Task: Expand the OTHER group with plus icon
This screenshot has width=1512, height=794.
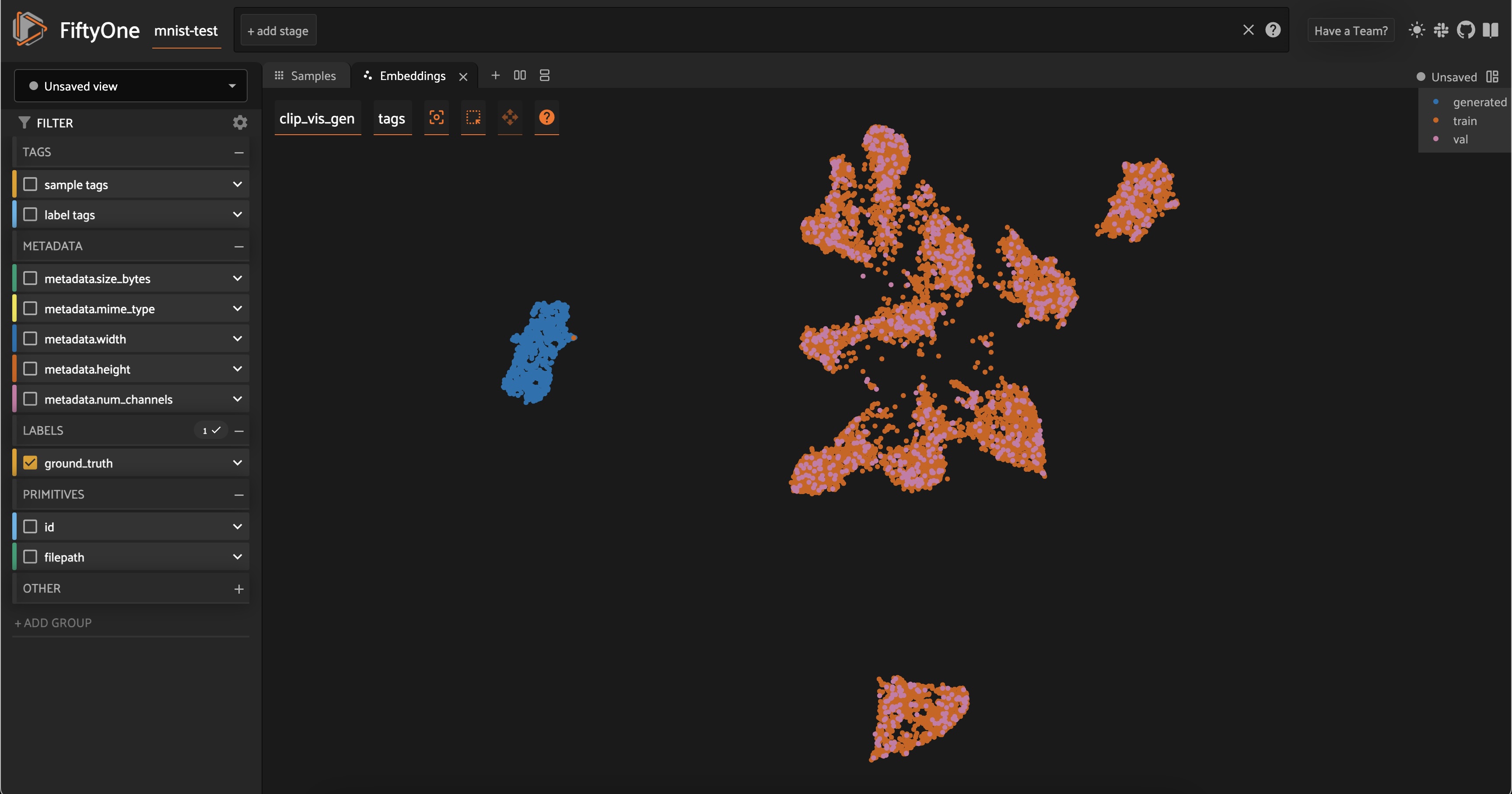Action: click(x=238, y=589)
